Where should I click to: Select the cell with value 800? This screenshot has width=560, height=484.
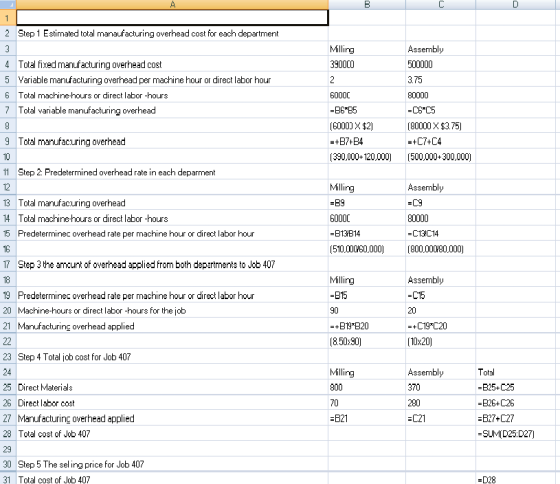[x=367, y=388]
